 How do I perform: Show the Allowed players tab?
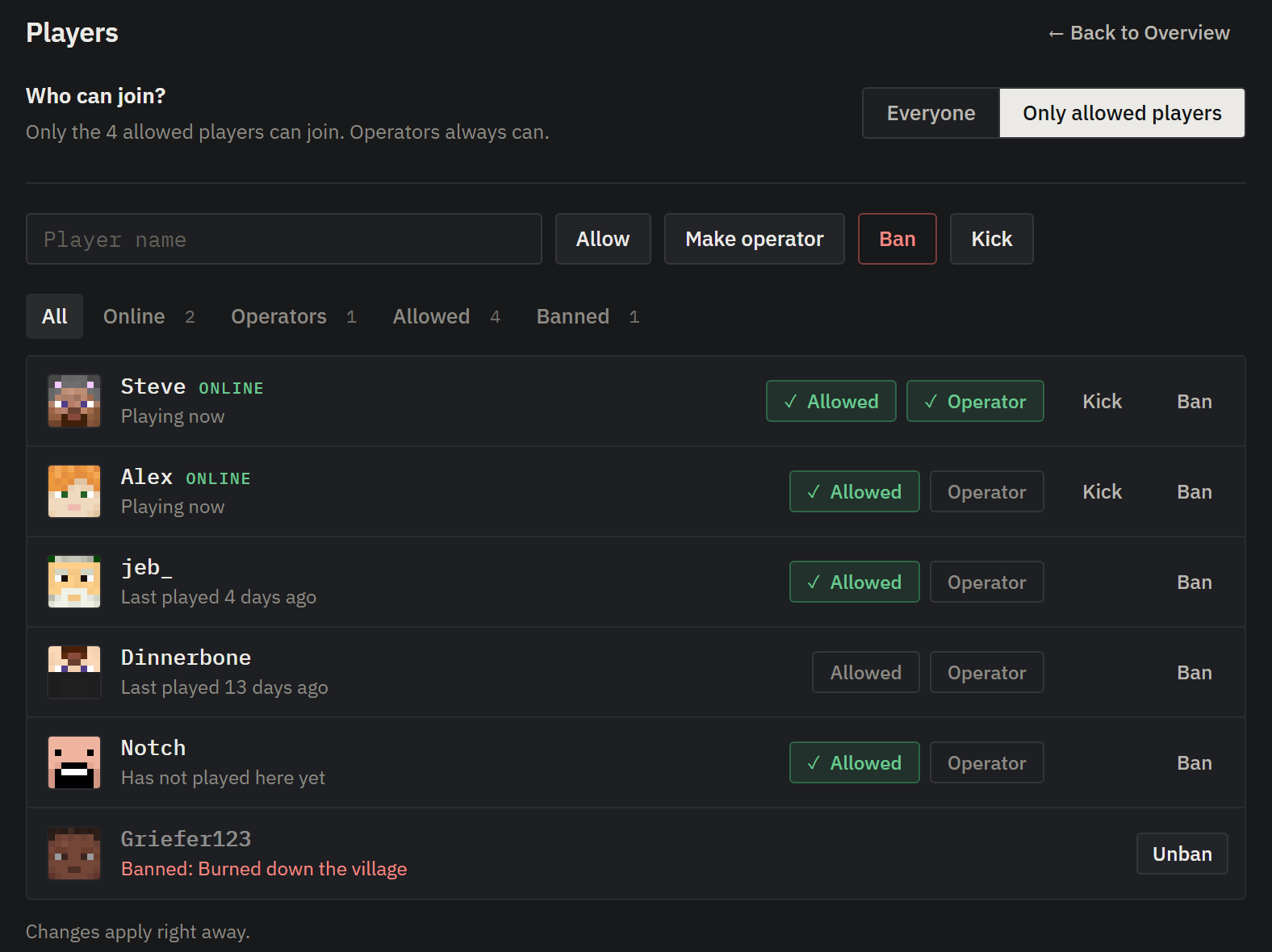(446, 316)
